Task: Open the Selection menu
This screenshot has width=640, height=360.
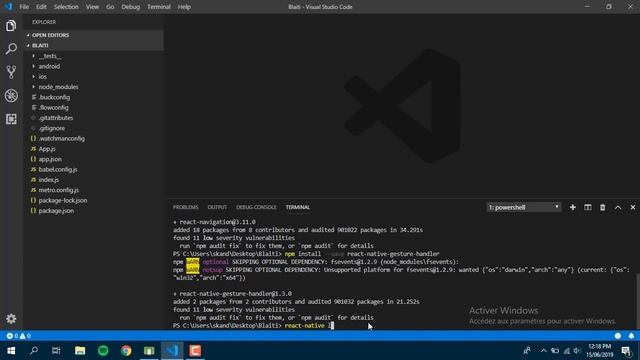Action: pos(66,7)
